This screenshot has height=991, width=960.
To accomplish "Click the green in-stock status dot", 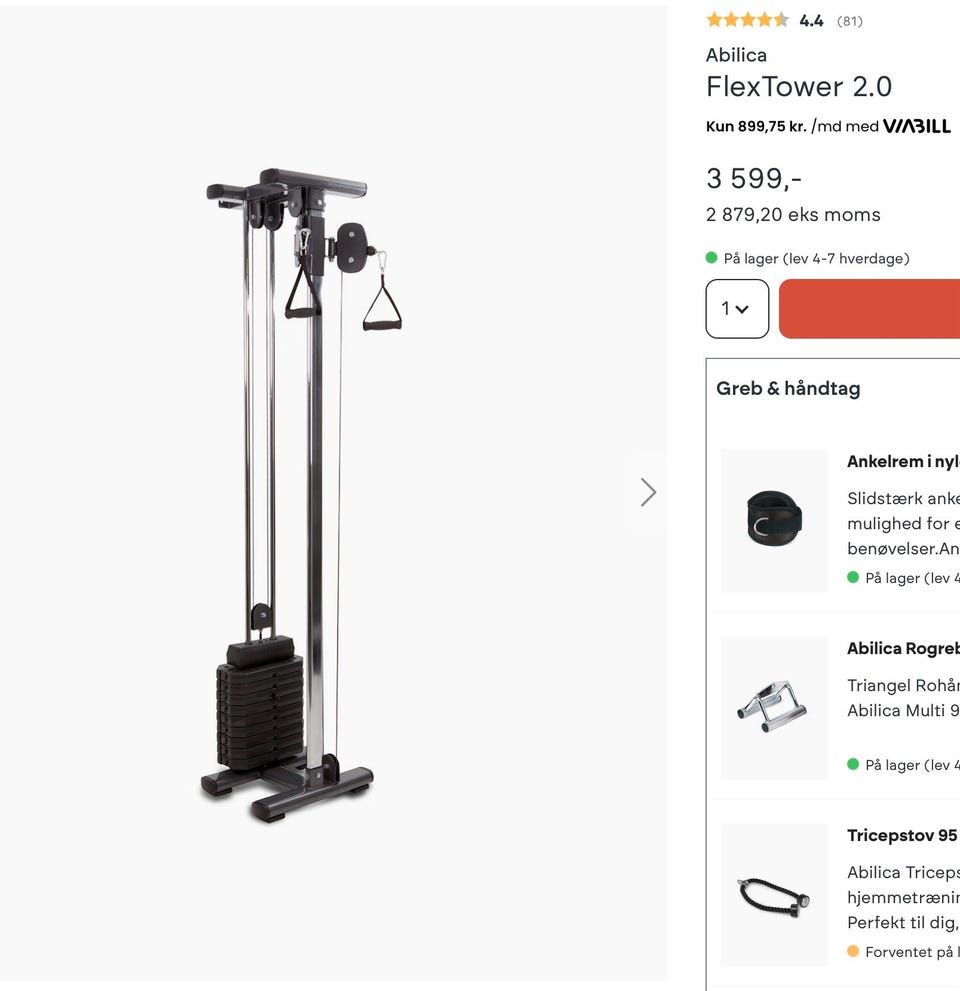I will pos(712,258).
